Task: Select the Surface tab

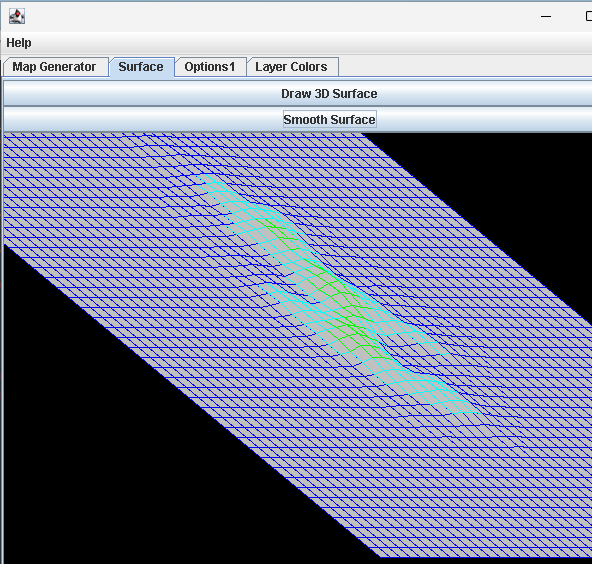Action: tap(141, 67)
